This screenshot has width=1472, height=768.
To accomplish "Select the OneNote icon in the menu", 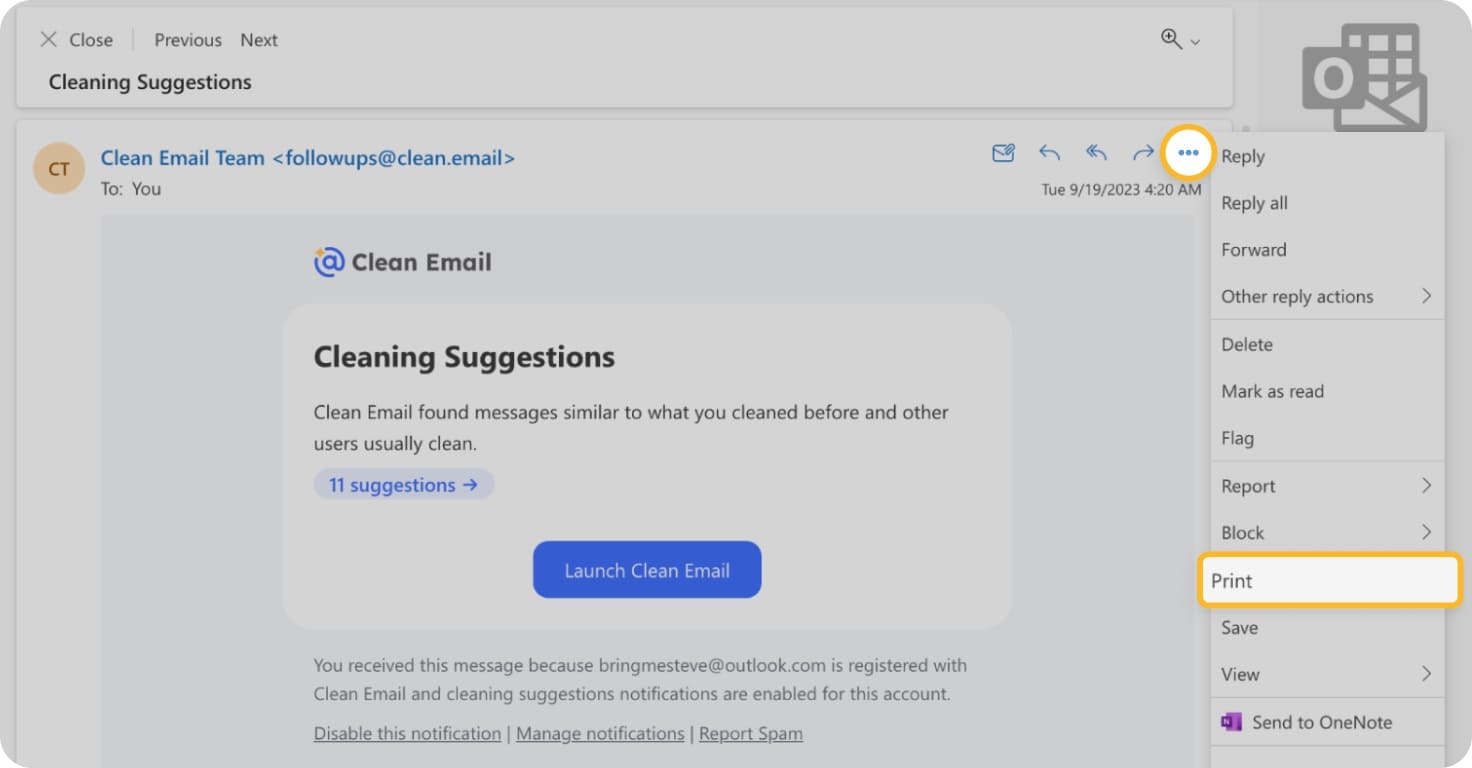I will [x=1233, y=721].
